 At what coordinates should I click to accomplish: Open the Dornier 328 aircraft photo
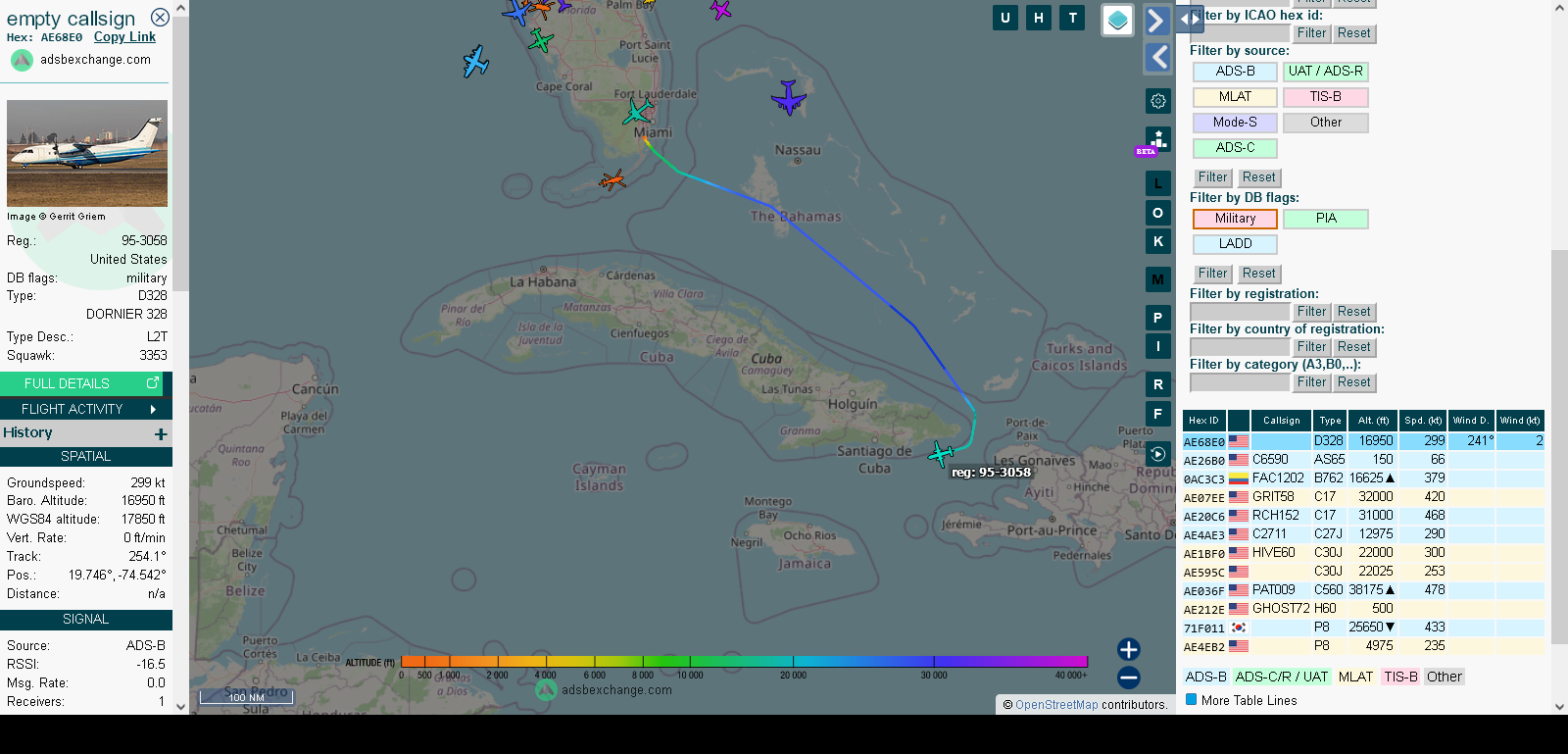pos(87,153)
